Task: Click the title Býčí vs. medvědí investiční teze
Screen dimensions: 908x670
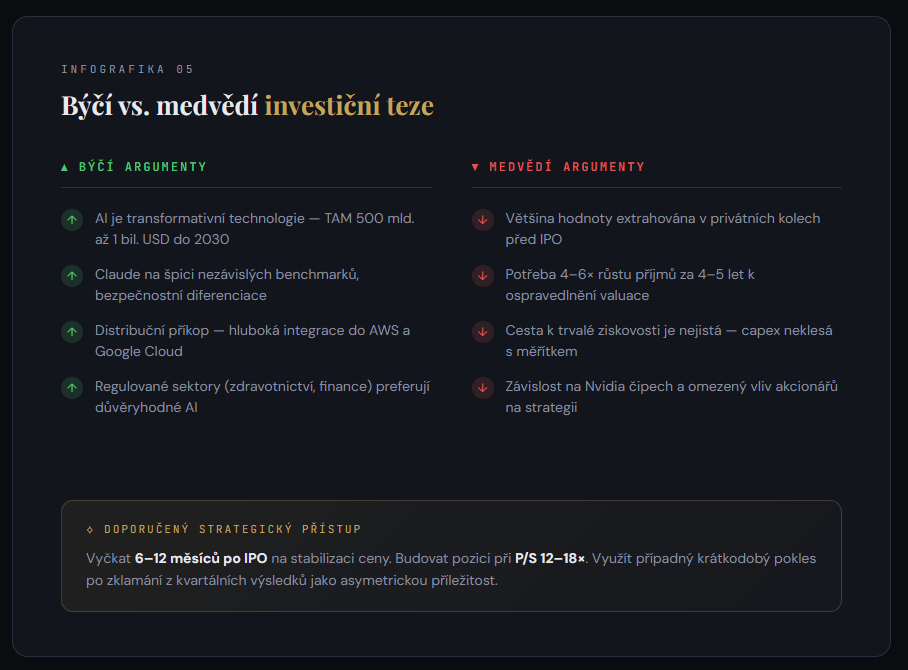Action: click(247, 106)
